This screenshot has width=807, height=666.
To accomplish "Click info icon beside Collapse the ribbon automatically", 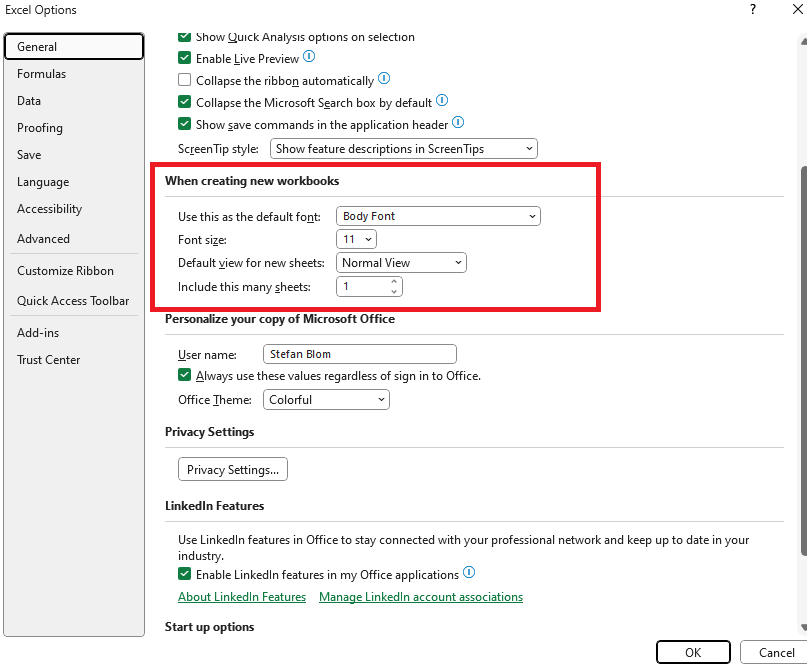I will 384,78.
